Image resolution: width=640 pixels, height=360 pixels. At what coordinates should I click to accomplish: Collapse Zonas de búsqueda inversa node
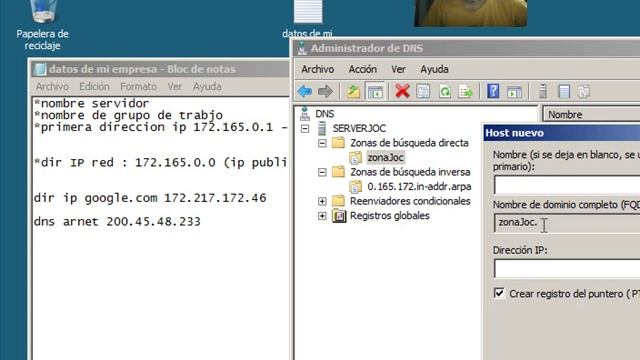tap(322, 172)
